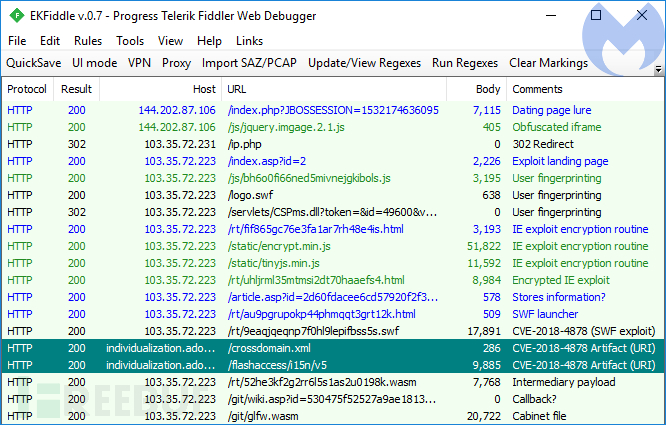Viewport: 666px width, 425px height.
Task: Click the 'Dating page lure' comment
Action: point(551,110)
